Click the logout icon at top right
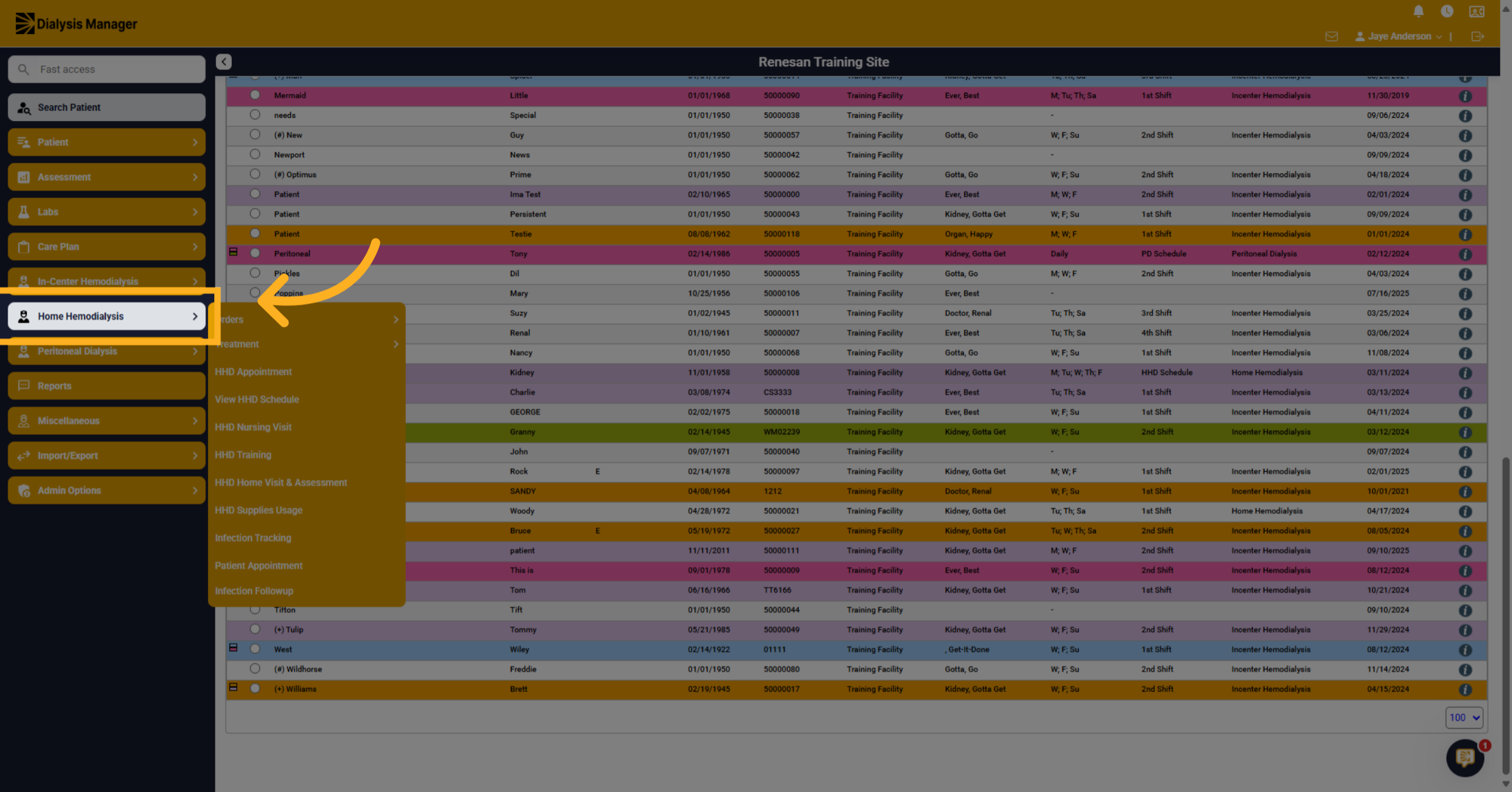Image resolution: width=1512 pixels, height=792 pixels. tap(1477, 37)
